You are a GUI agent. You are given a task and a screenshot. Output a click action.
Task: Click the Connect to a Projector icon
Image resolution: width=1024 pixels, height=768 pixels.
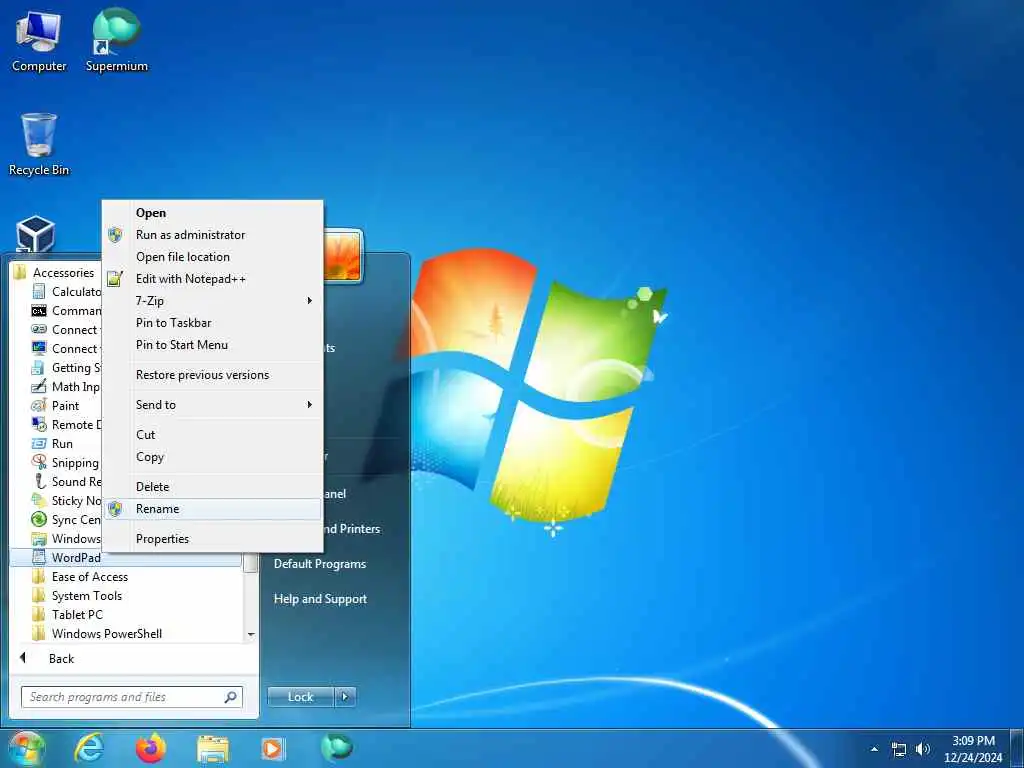[39, 329]
